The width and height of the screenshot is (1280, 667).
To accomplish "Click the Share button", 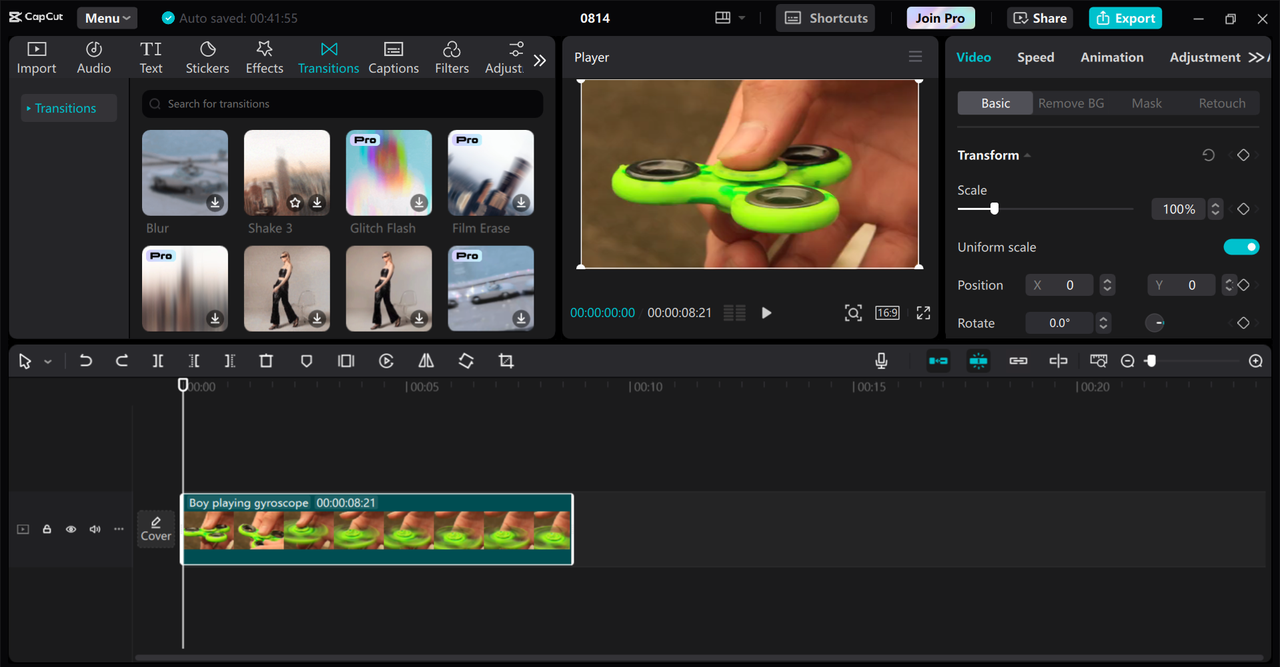I will pyautogui.click(x=1040, y=18).
